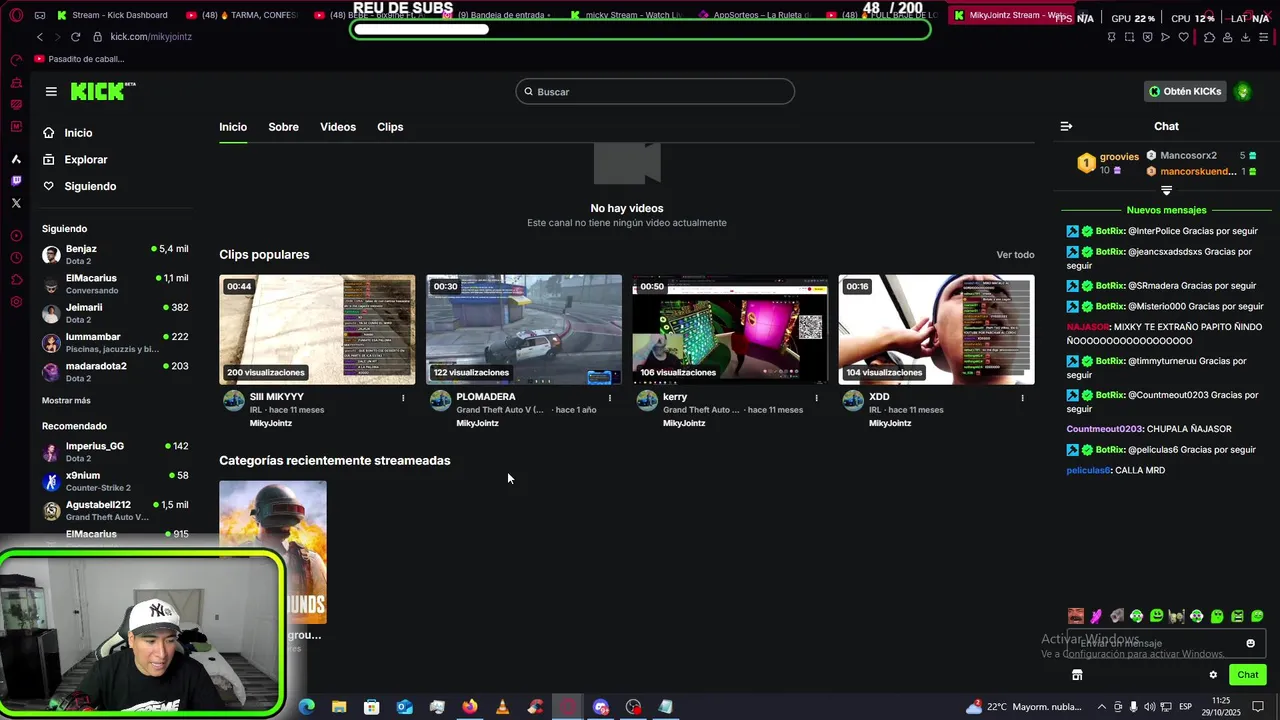1280x720 pixels.
Task: Play the kerry clip thumbnail
Action: [730, 330]
